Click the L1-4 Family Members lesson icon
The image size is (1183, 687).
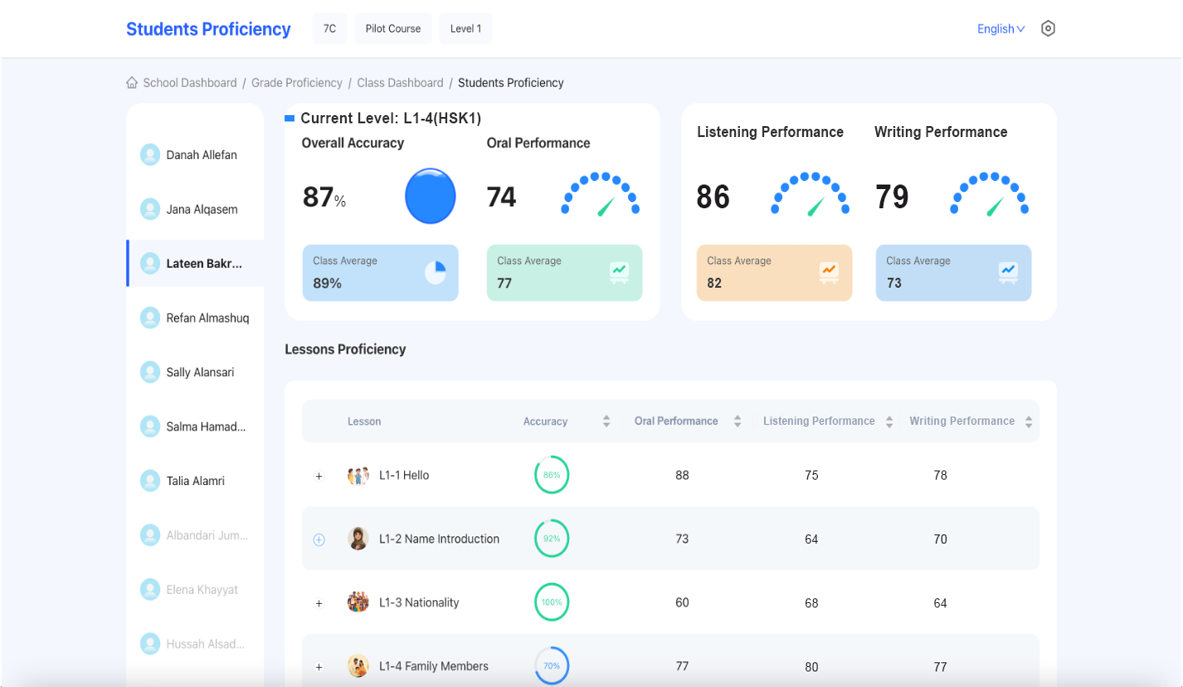point(358,666)
